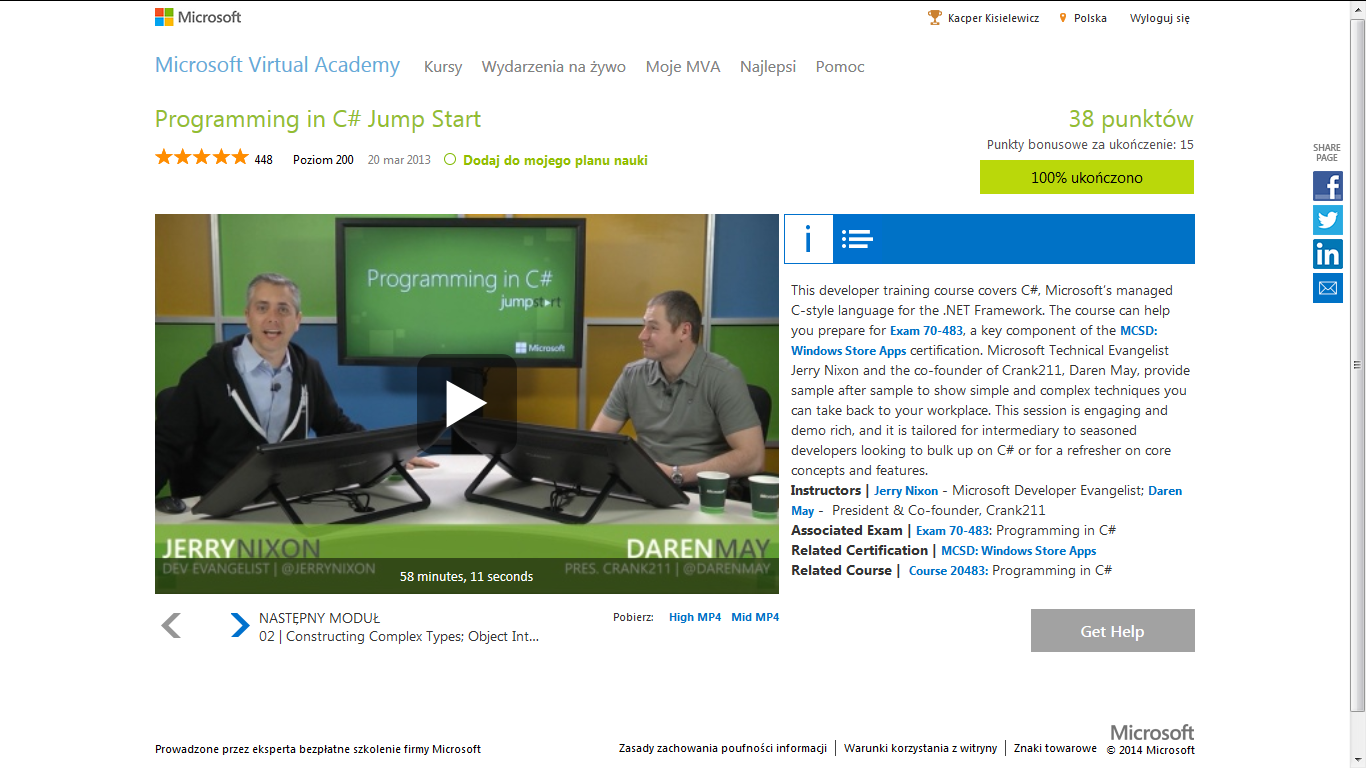Image resolution: width=1366 pixels, height=768 pixels.
Task: Rate course using the five stars
Action: [201, 157]
